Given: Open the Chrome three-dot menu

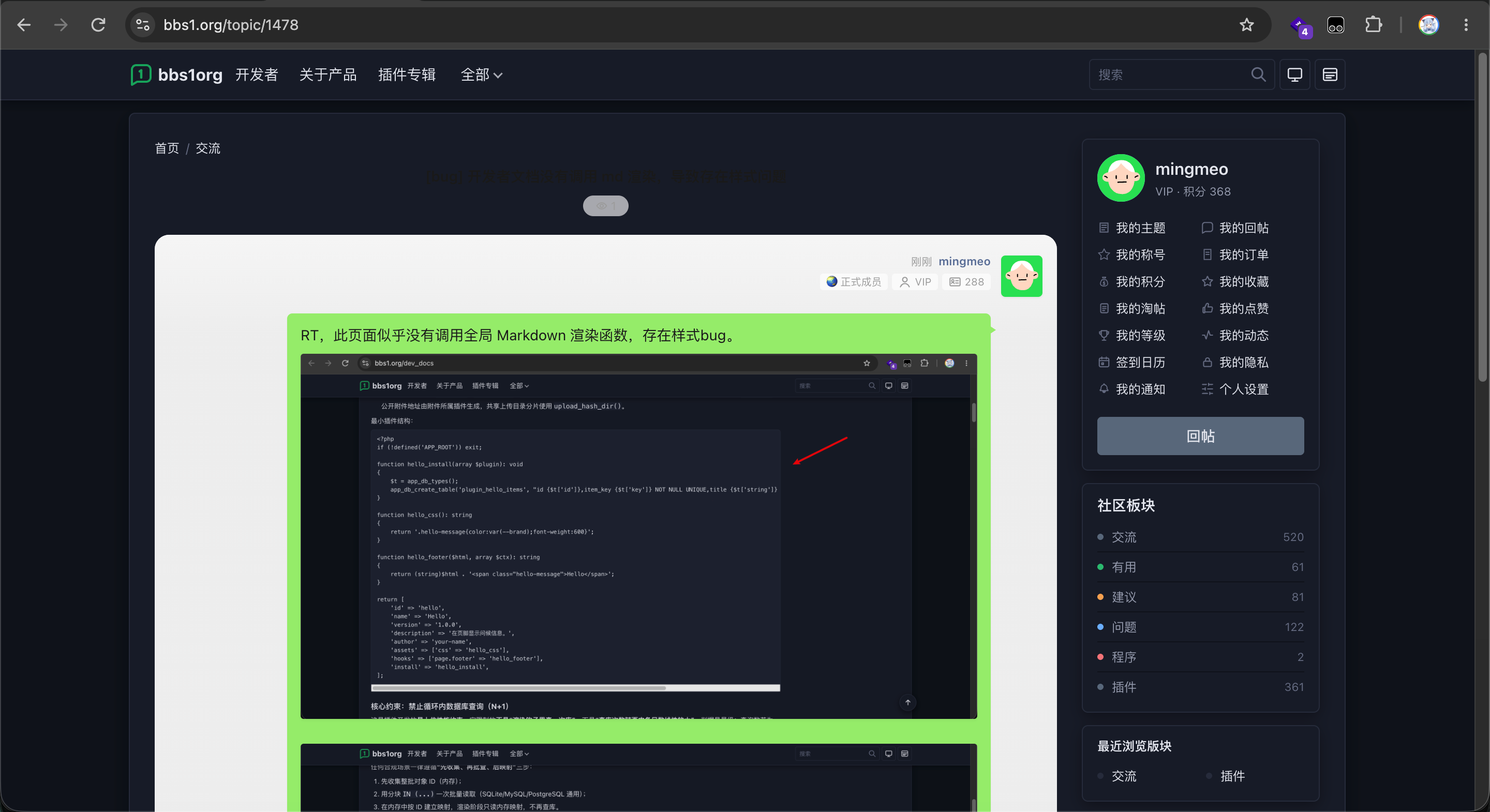Looking at the screenshot, I should coord(1466,25).
